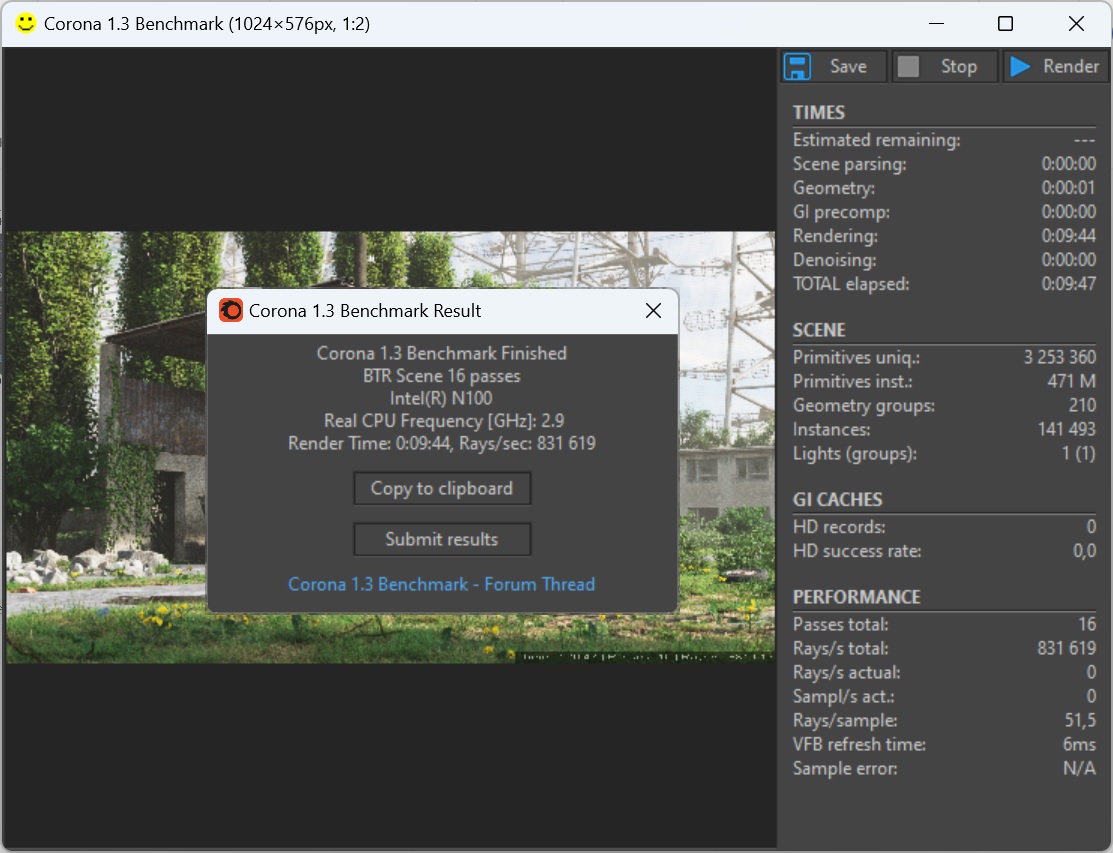Open Corona 1.3 Benchmark Forum Thread link
The height and width of the screenshot is (853, 1113).
coord(442,584)
